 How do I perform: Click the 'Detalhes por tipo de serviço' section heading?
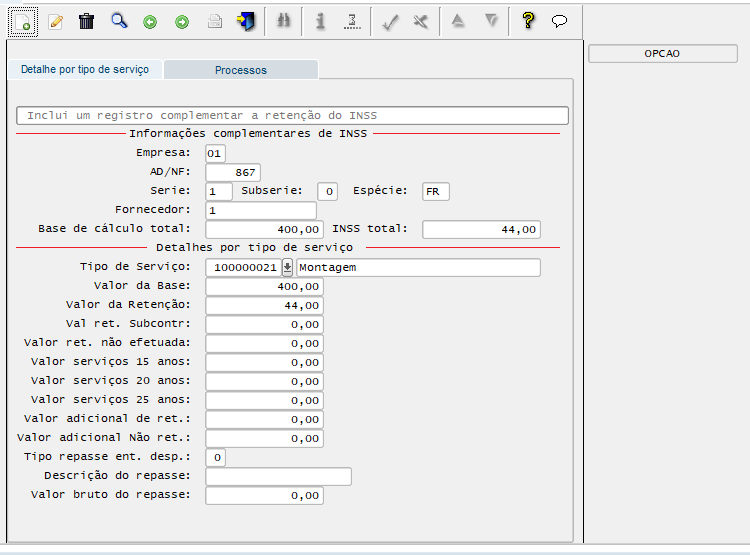(254, 247)
